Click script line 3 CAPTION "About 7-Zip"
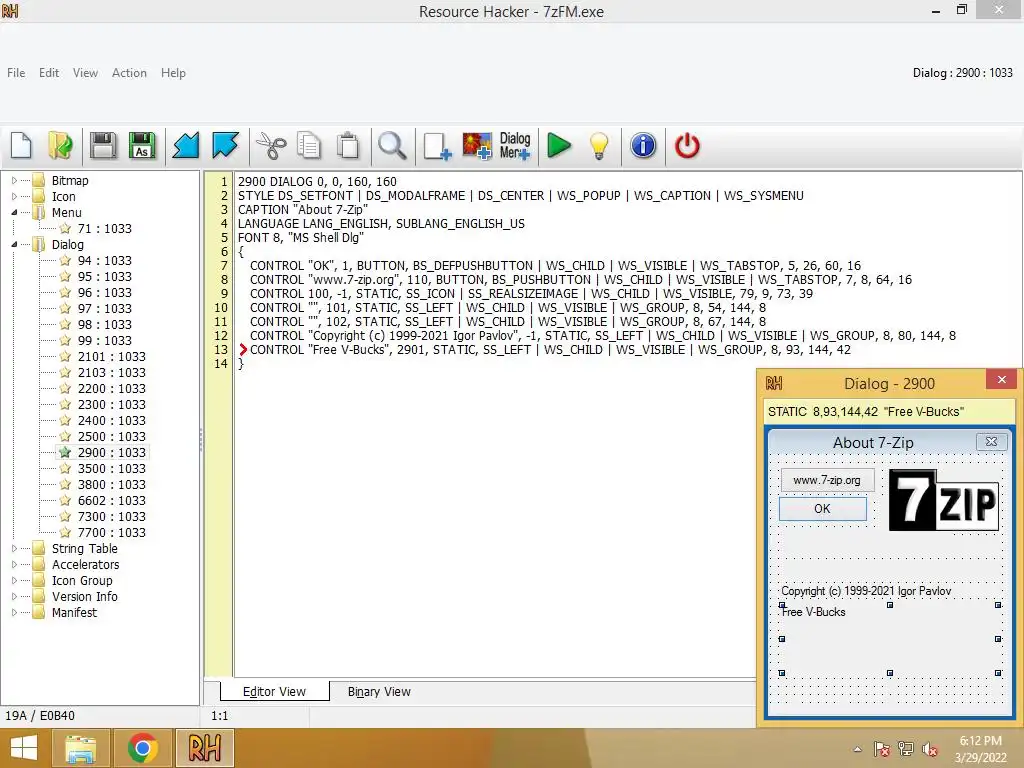This screenshot has width=1024, height=768. [x=303, y=210]
